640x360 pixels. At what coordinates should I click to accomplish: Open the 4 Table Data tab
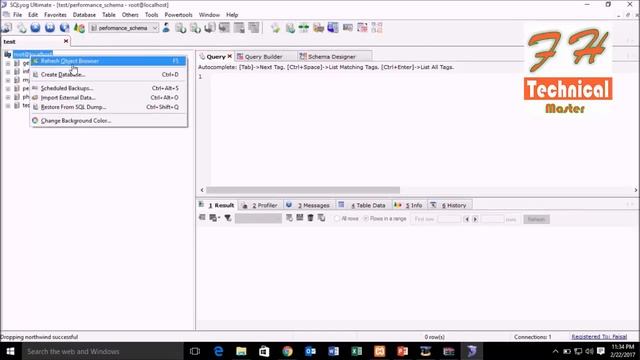[363, 205]
